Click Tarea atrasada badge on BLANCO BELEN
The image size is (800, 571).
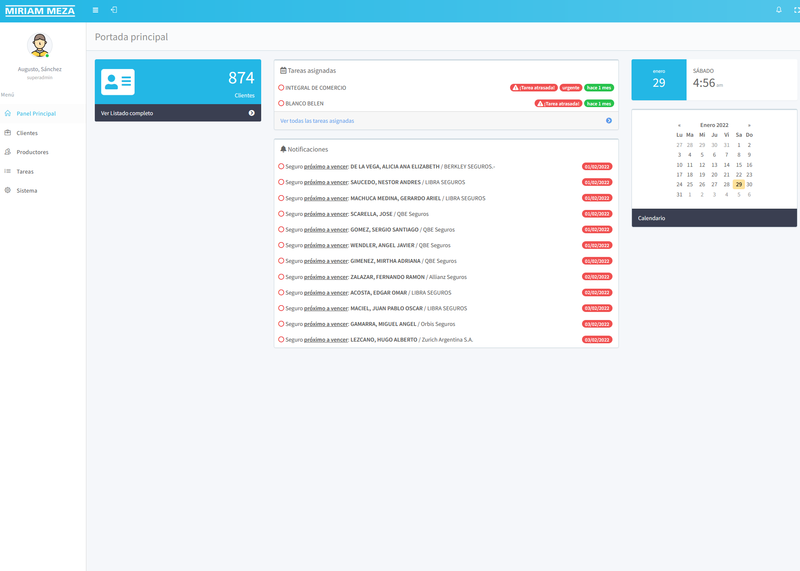[x=558, y=104]
